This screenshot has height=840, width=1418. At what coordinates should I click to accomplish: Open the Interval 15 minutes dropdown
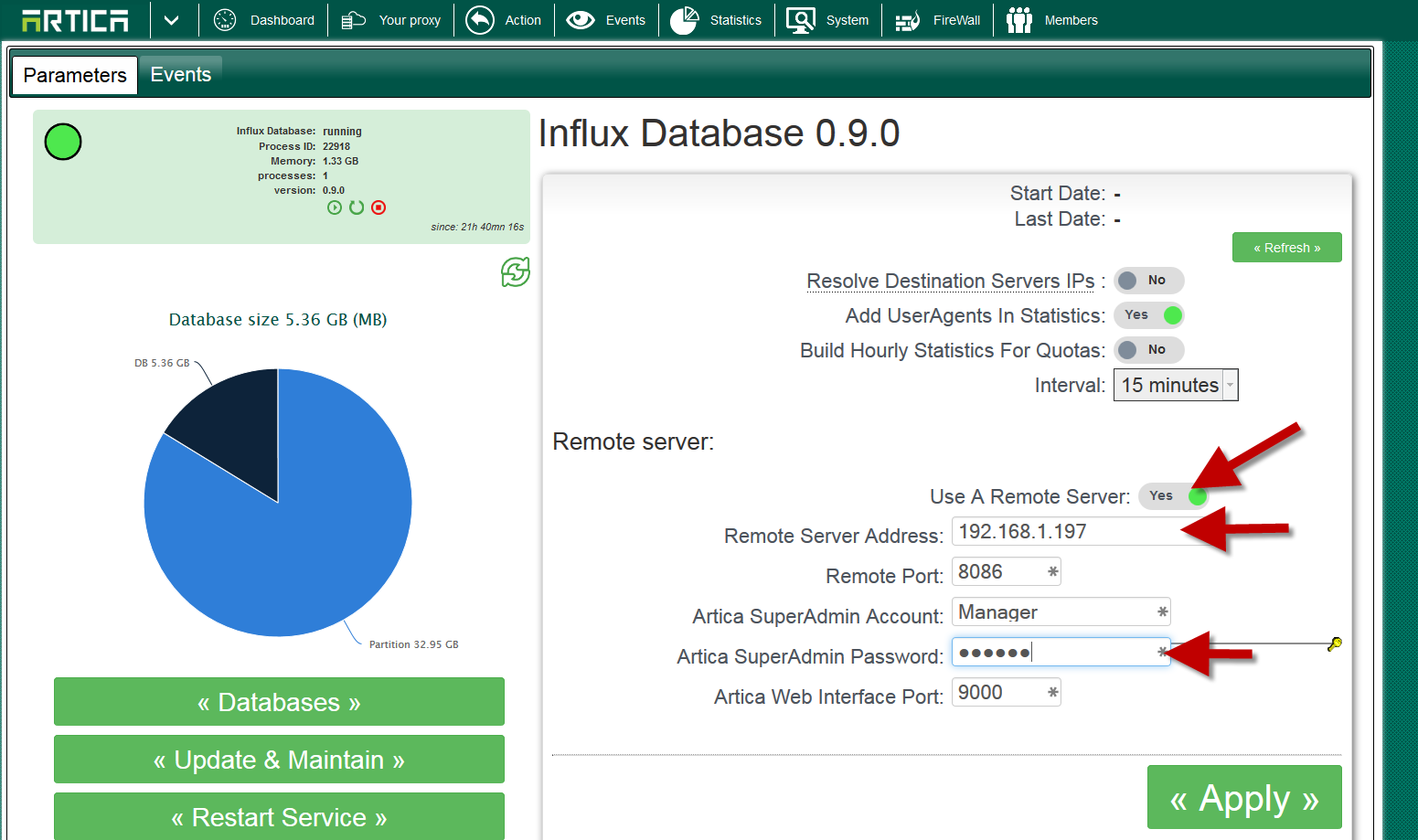point(1176,385)
